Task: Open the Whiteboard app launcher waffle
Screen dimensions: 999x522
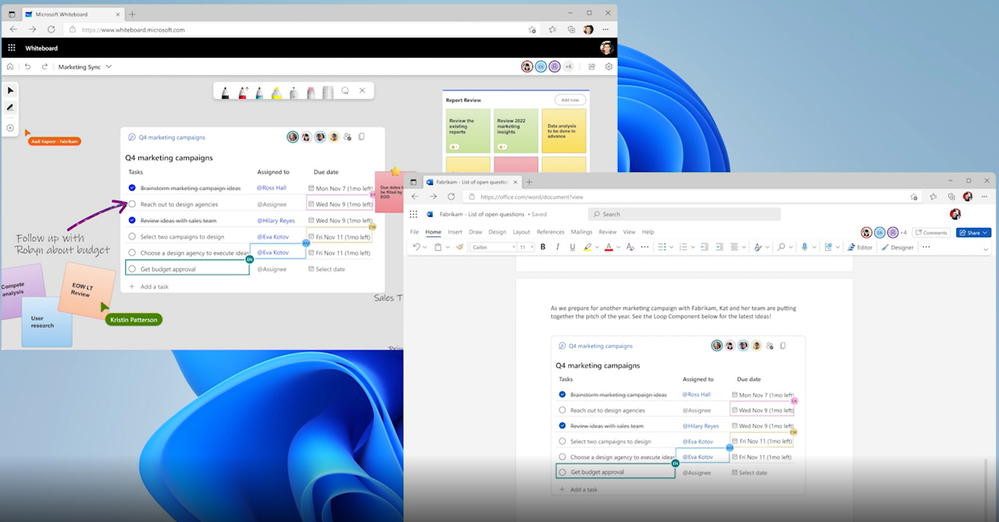Action: click(x=11, y=48)
